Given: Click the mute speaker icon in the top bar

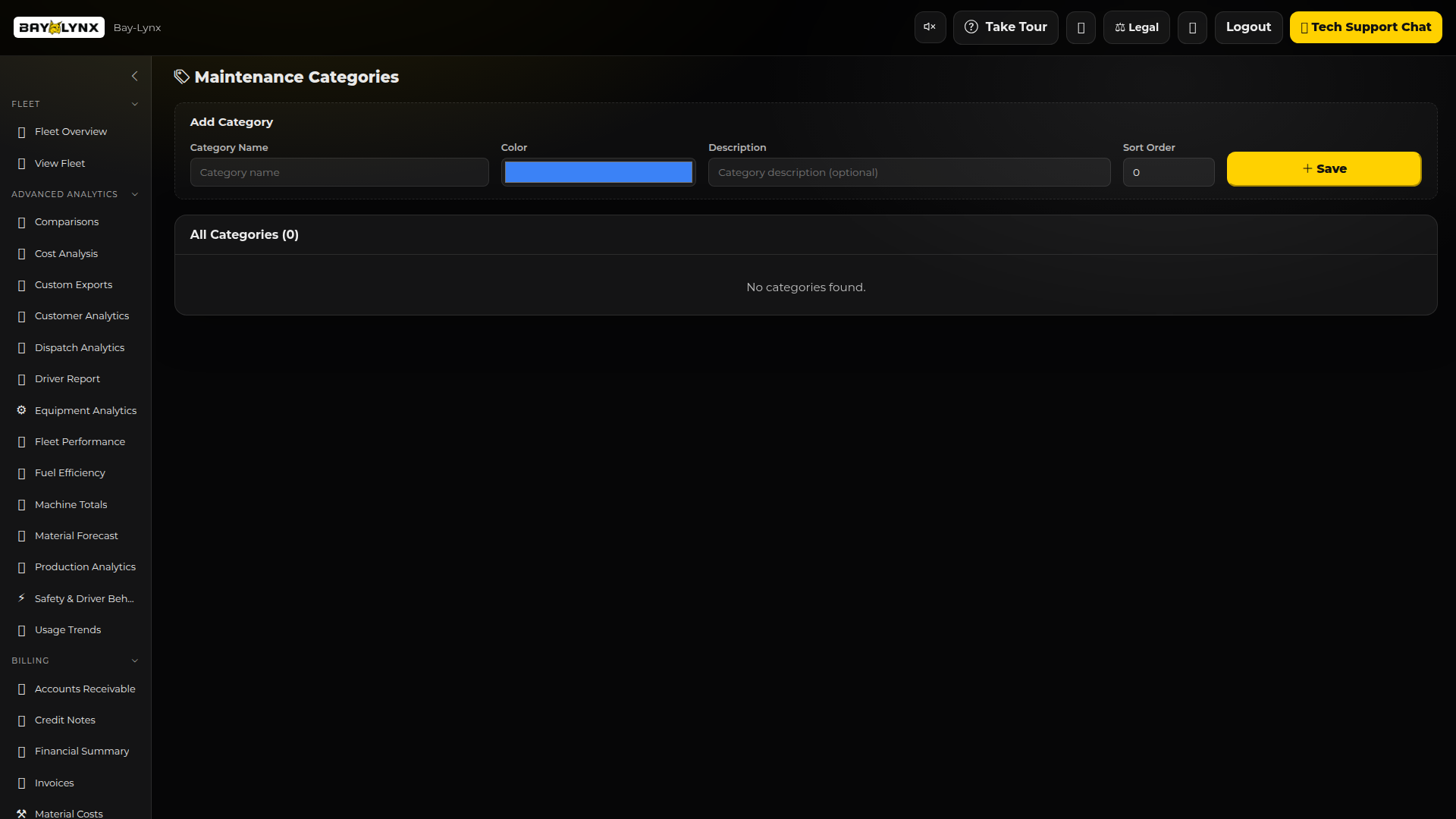Looking at the screenshot, I should click(x=929, y=27).
